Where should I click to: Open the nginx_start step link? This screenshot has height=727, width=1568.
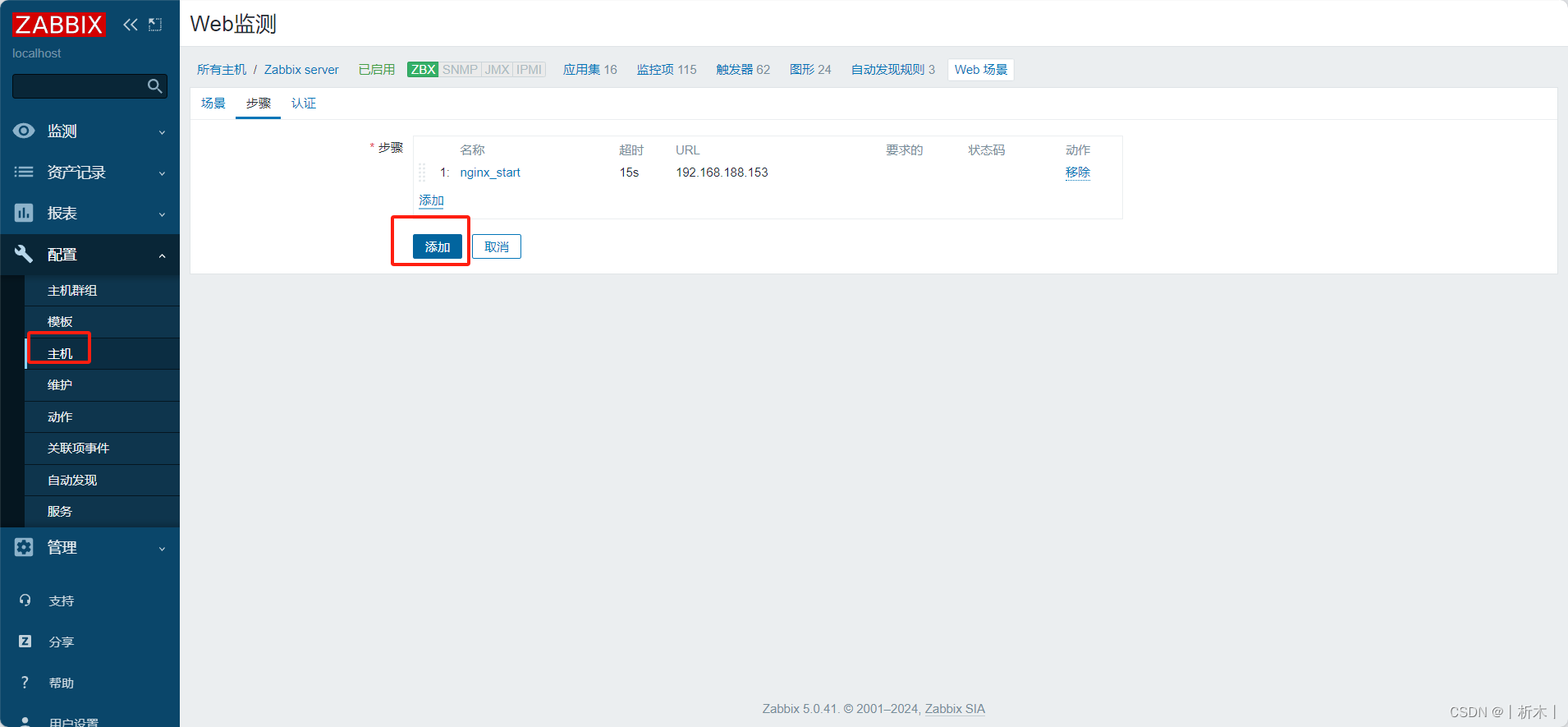tap(490, 173)
